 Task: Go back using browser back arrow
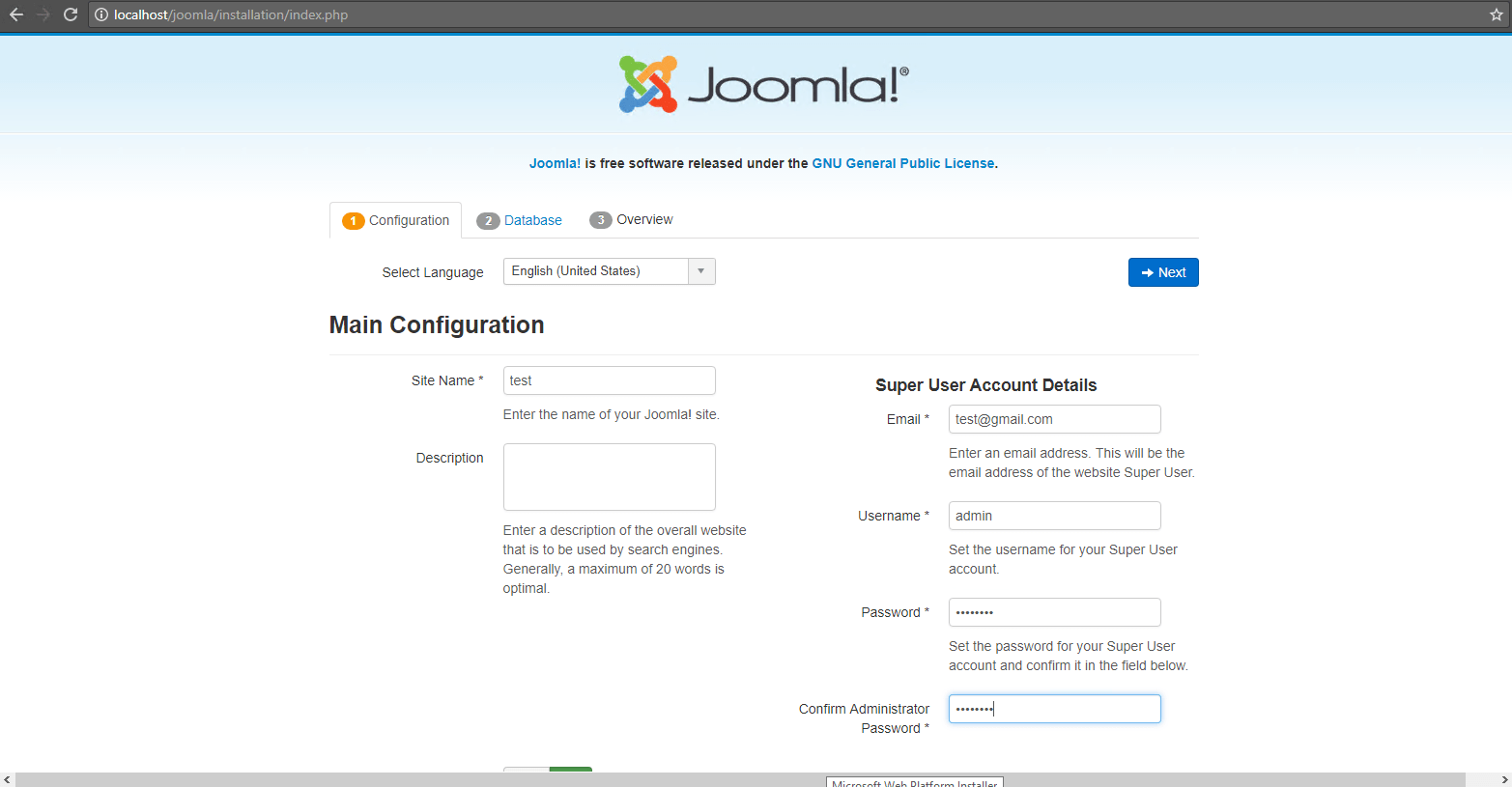15,14
